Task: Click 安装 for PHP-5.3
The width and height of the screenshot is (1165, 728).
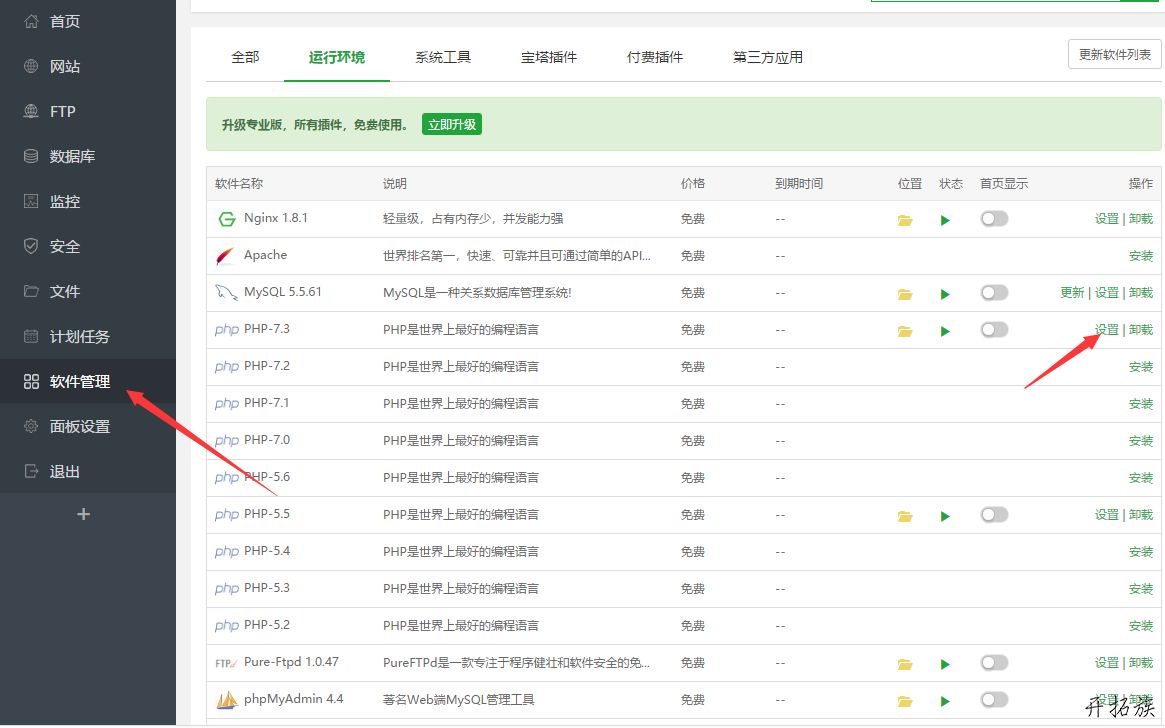Action: [x=1140, y=589]
